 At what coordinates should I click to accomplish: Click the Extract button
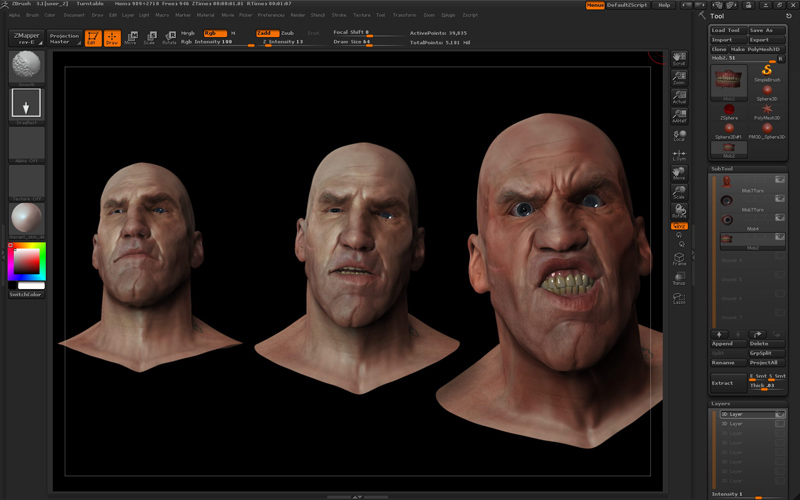[729, 383]
